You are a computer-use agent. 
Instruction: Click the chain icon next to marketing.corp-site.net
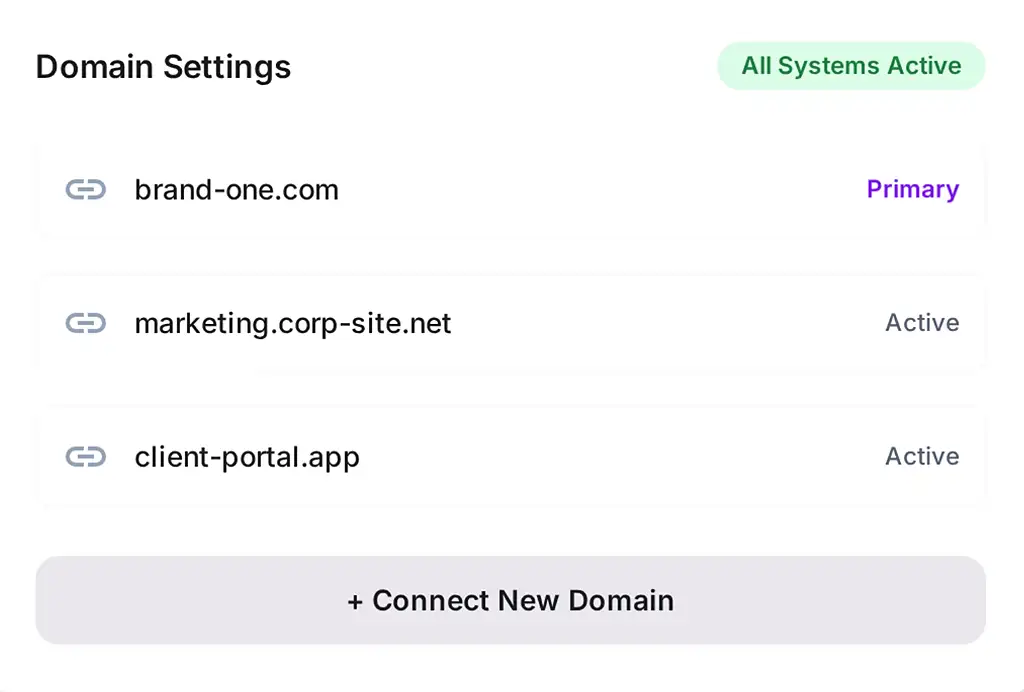coord(86,323)
